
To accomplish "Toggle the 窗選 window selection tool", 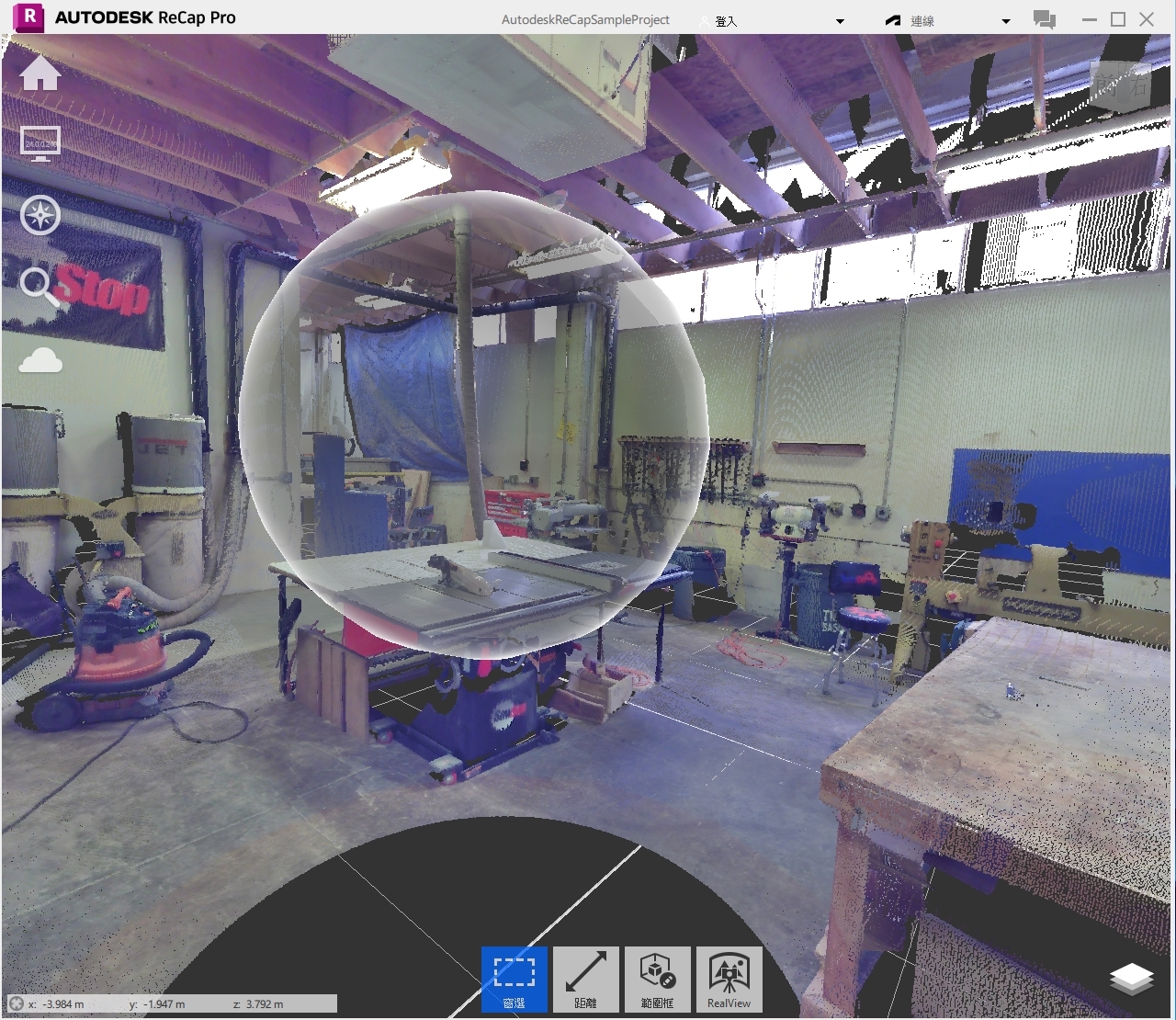I will pos(514,980).
